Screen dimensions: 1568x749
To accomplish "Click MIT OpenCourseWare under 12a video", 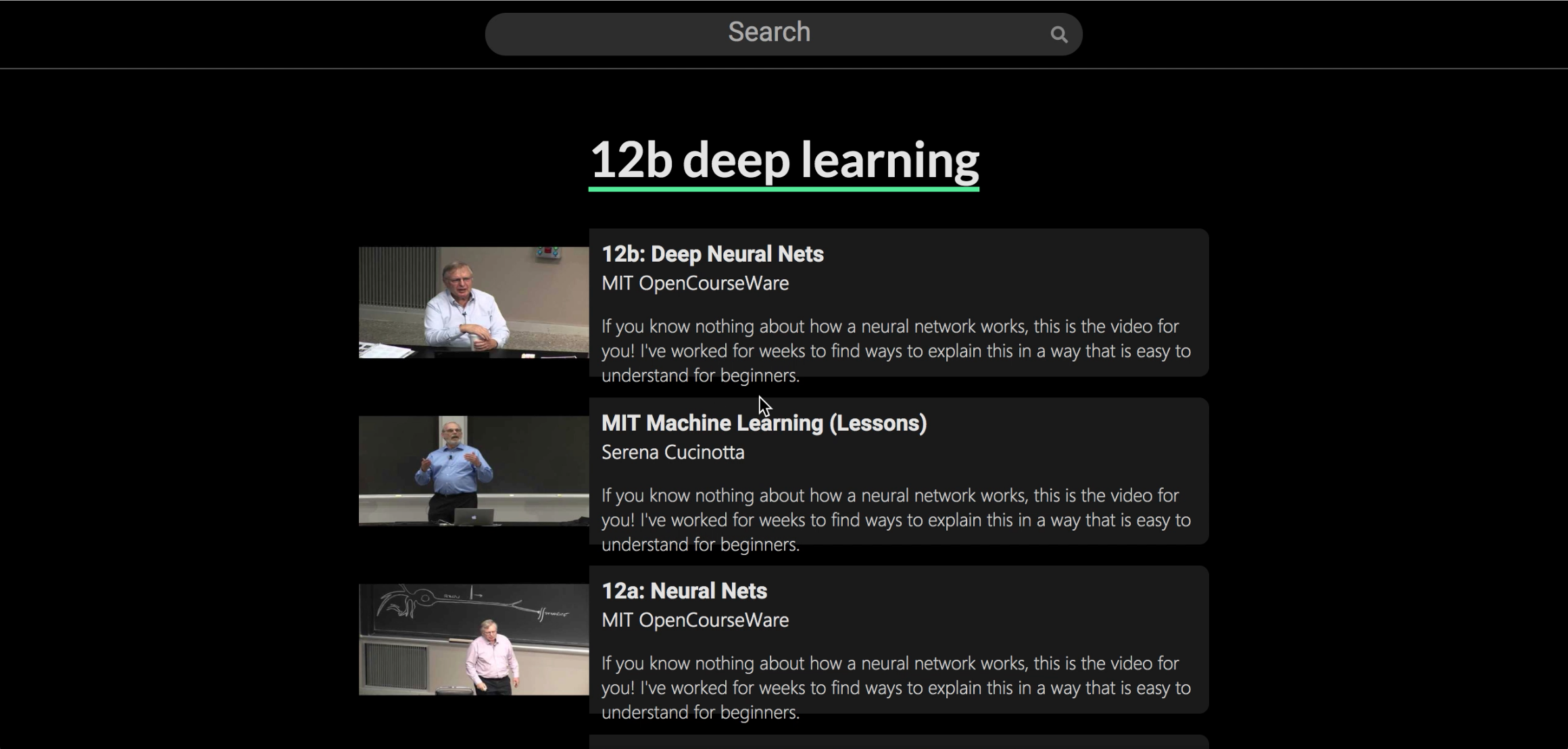I will (x=695, y=621).
